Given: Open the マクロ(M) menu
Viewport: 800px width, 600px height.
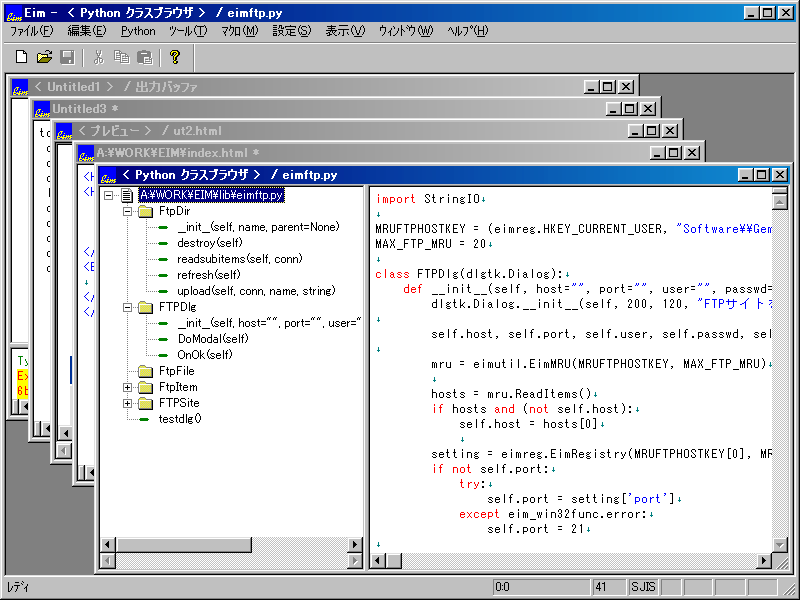Looking at the screenshot, I should point(240,31).
